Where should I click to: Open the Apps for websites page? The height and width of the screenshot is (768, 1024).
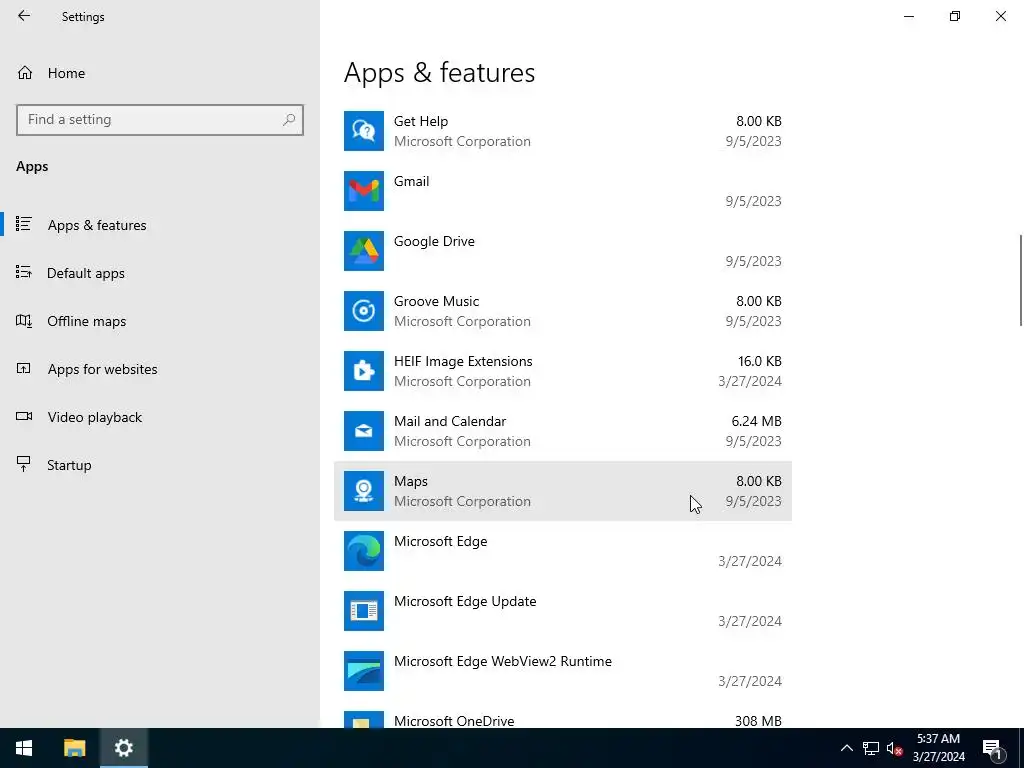[x=160, y=369]
